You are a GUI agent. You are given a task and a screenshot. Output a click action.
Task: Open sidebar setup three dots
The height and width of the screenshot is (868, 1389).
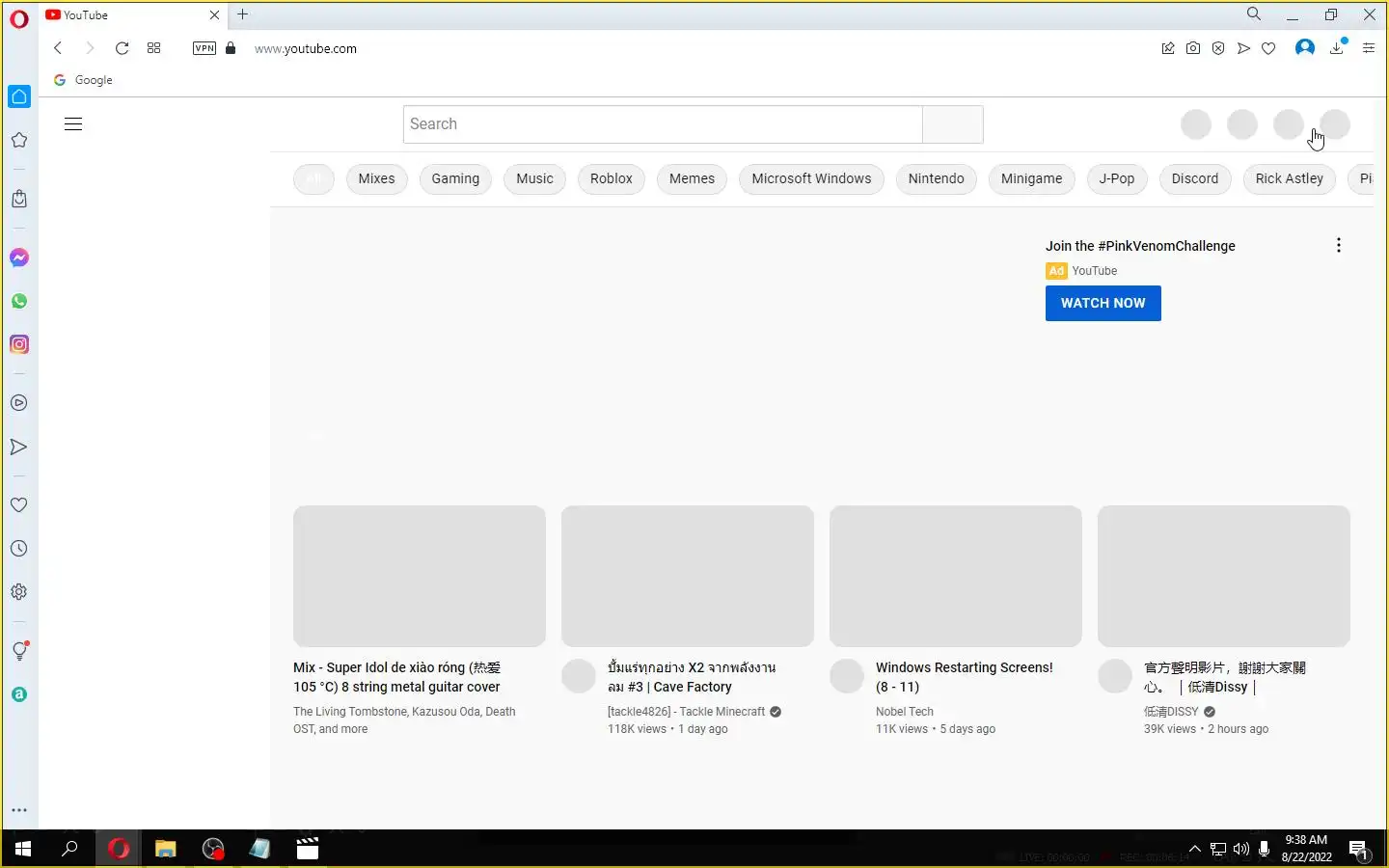[x=19, y=810]
